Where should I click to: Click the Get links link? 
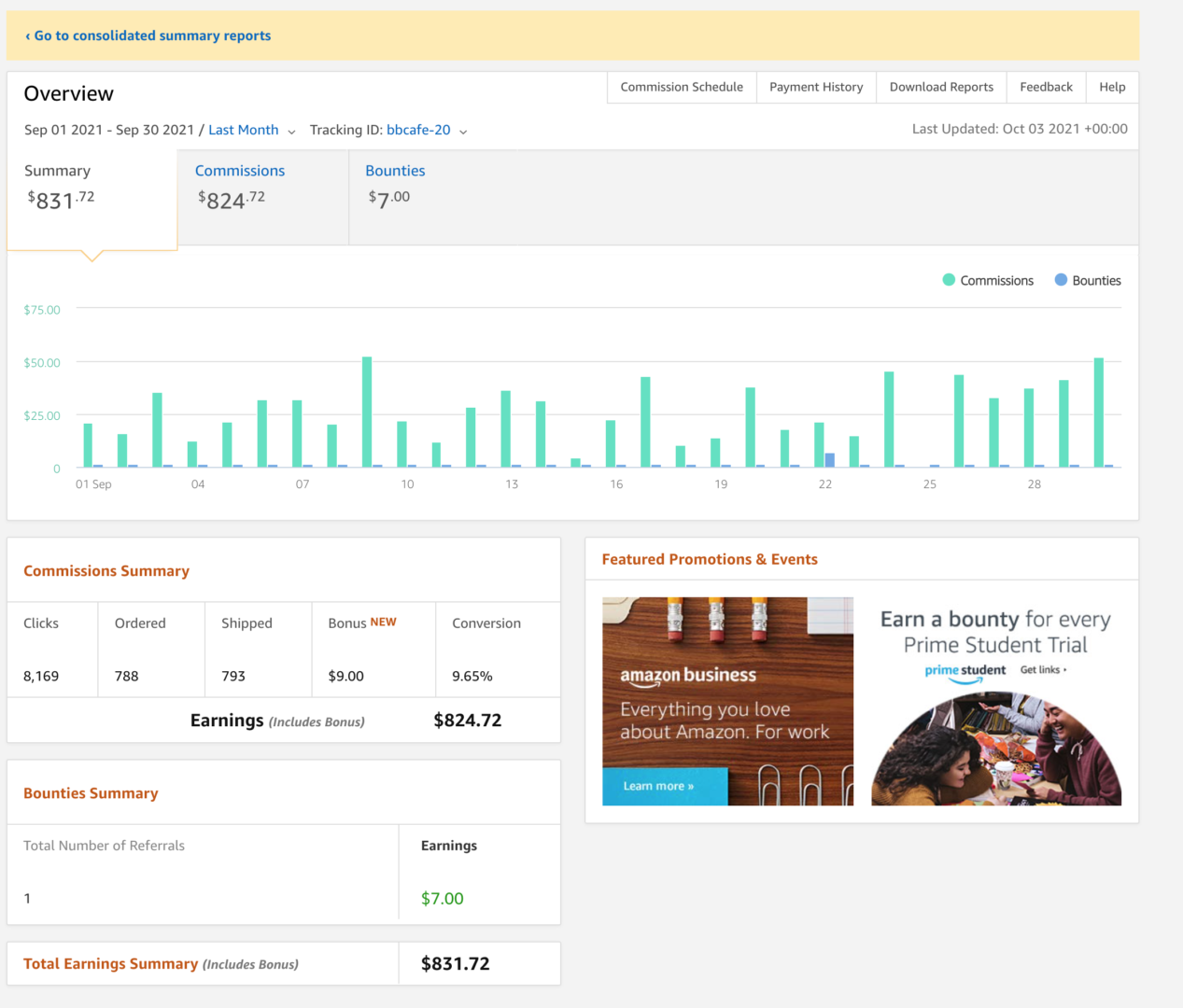click(x=1043, y=670)
